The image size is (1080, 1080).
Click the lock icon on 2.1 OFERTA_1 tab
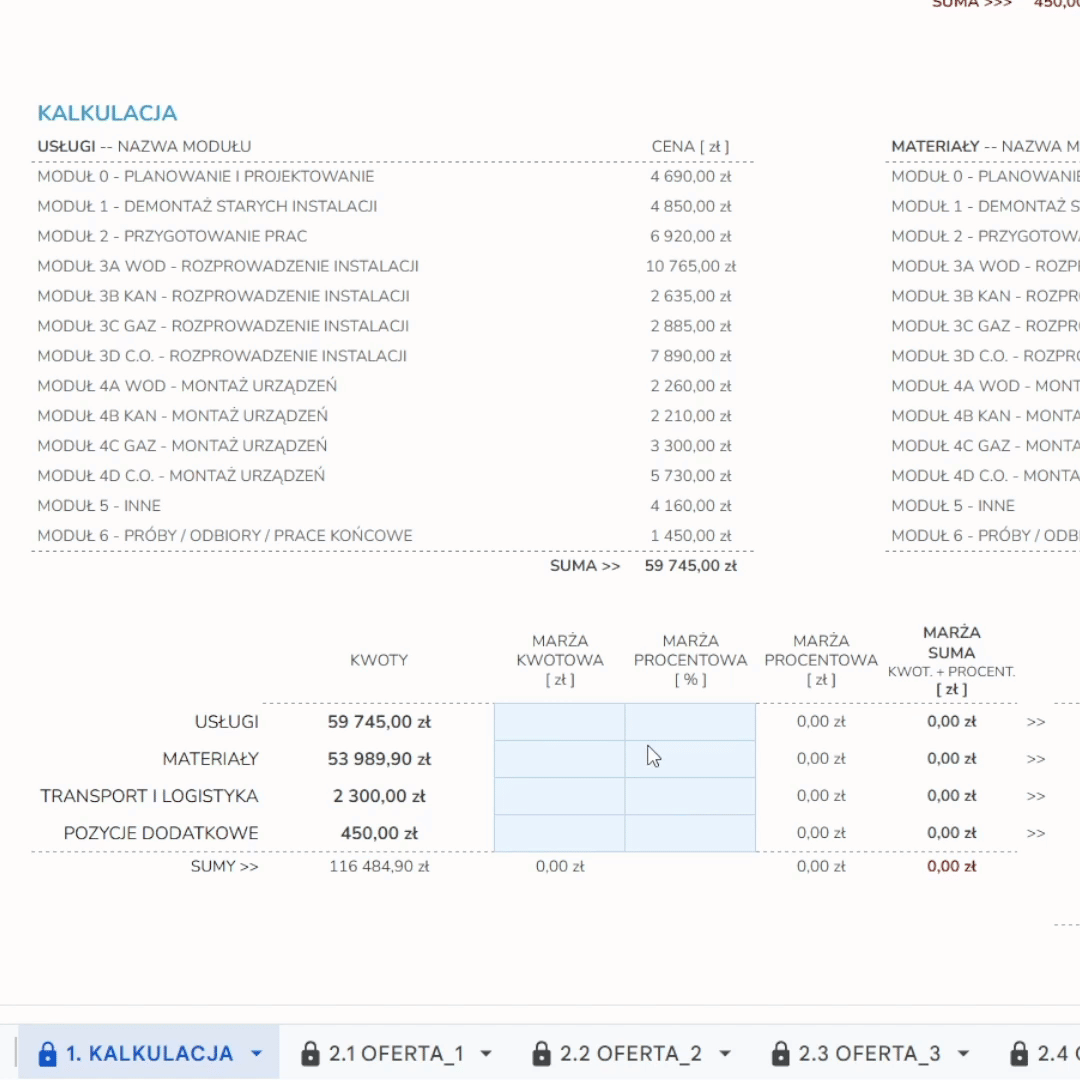click(310, 1054)
